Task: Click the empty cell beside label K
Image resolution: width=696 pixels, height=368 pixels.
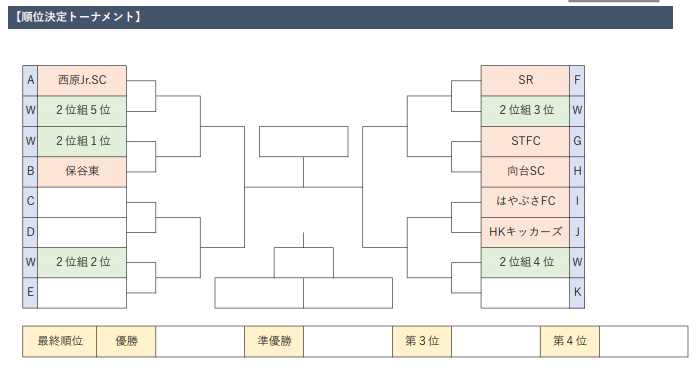Action: (525, 293)
